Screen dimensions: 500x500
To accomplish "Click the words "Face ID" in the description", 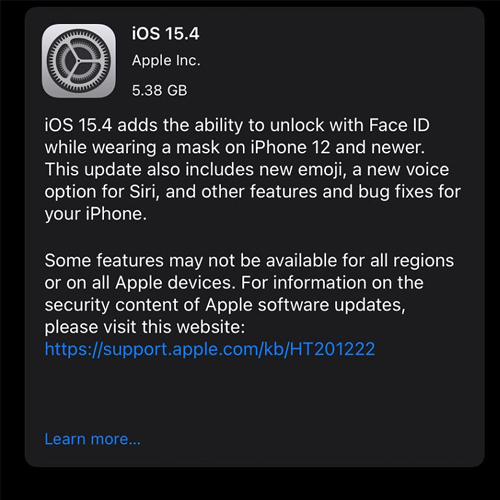I will (x=399, y=125).
